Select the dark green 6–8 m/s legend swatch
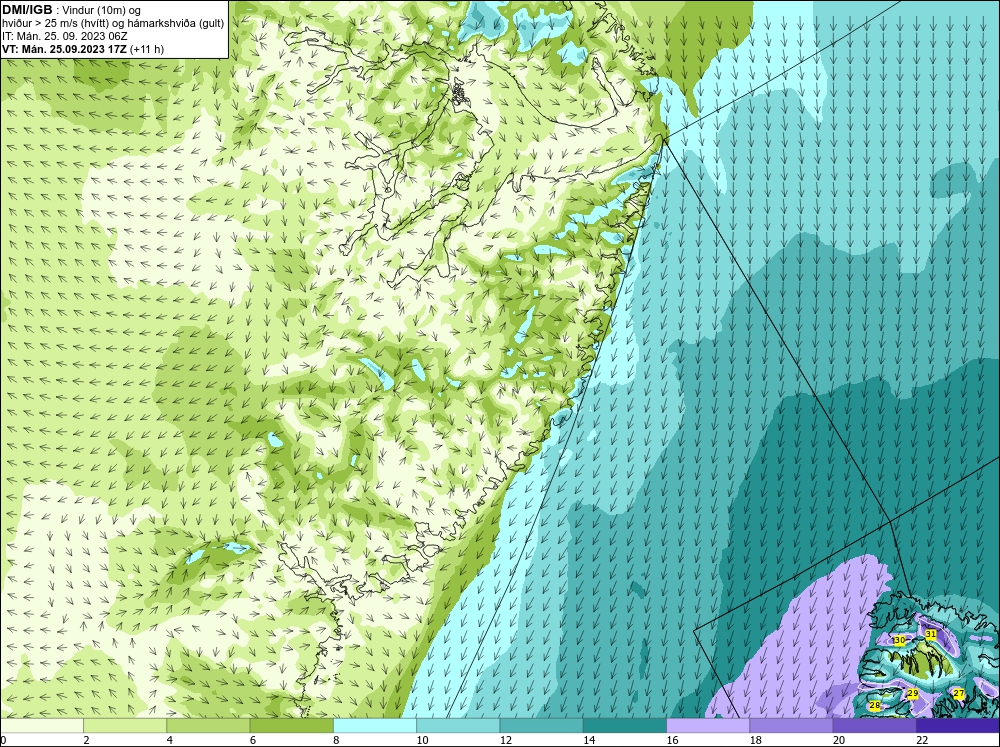 [291, 725]
